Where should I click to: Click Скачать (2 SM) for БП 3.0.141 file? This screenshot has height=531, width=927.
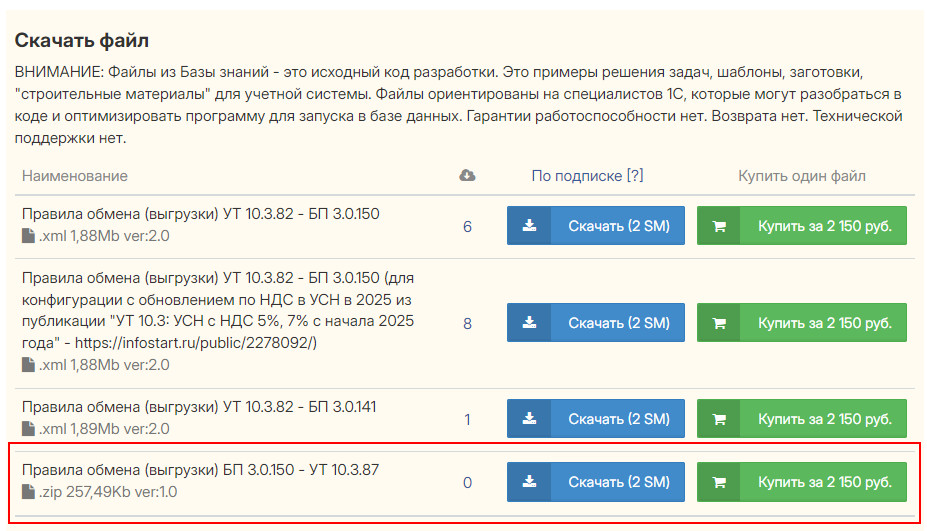(596, 419)
